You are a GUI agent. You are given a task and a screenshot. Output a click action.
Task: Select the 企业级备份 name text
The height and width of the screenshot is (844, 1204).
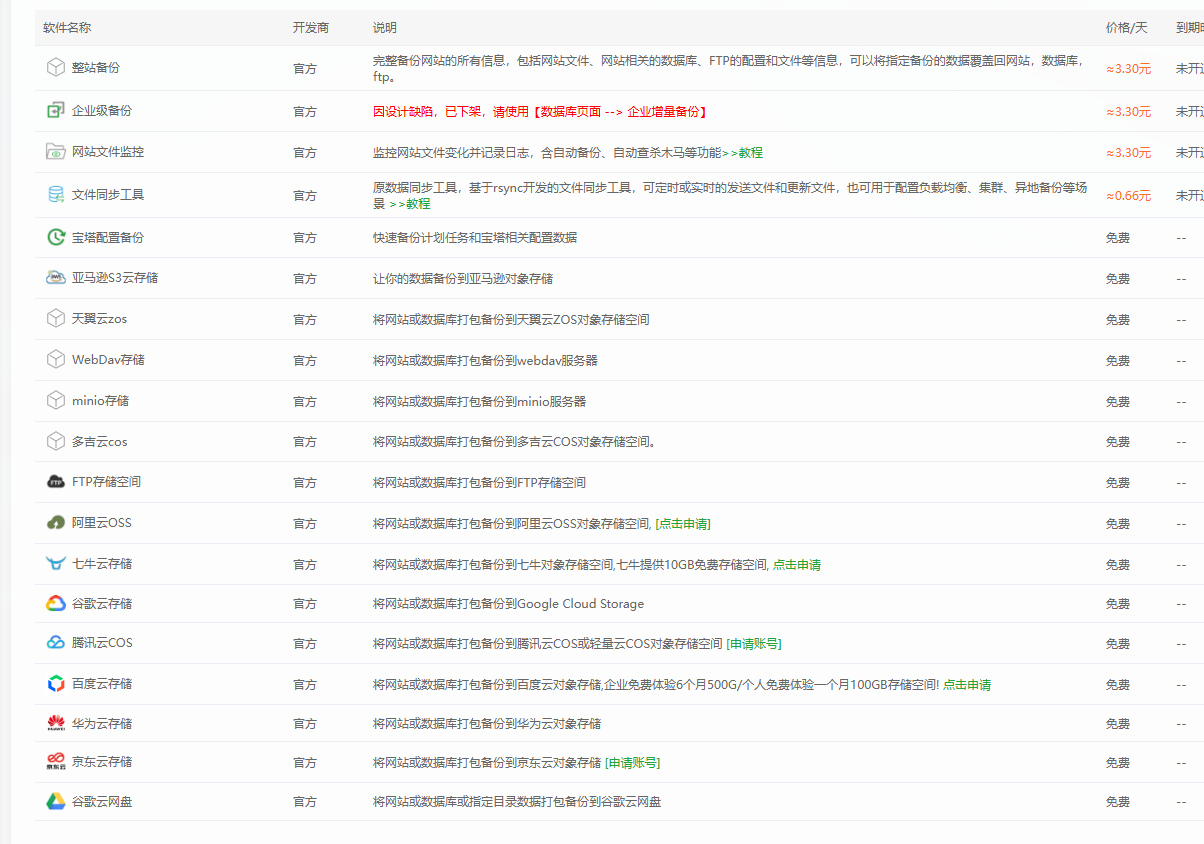pos(102,111)
